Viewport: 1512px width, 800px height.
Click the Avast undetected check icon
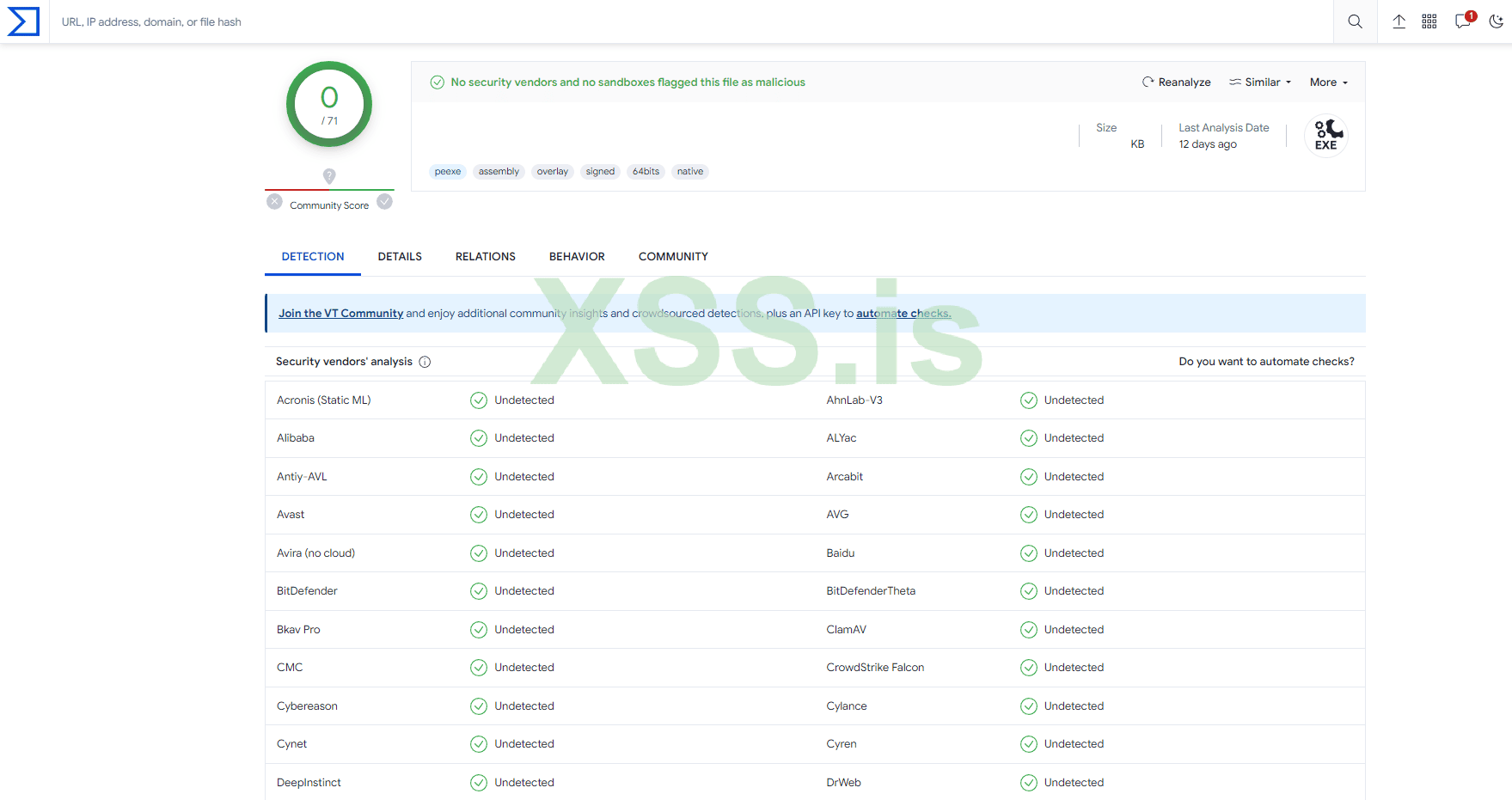click(x=479, y=515)
